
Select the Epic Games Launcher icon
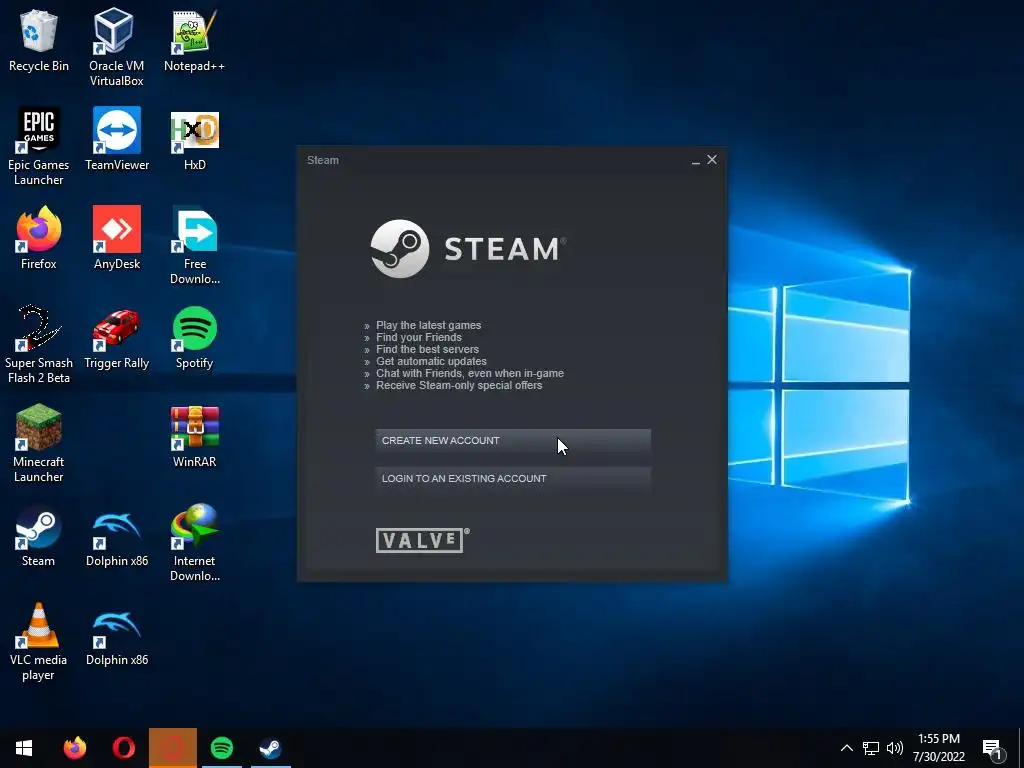click(39, 147)
